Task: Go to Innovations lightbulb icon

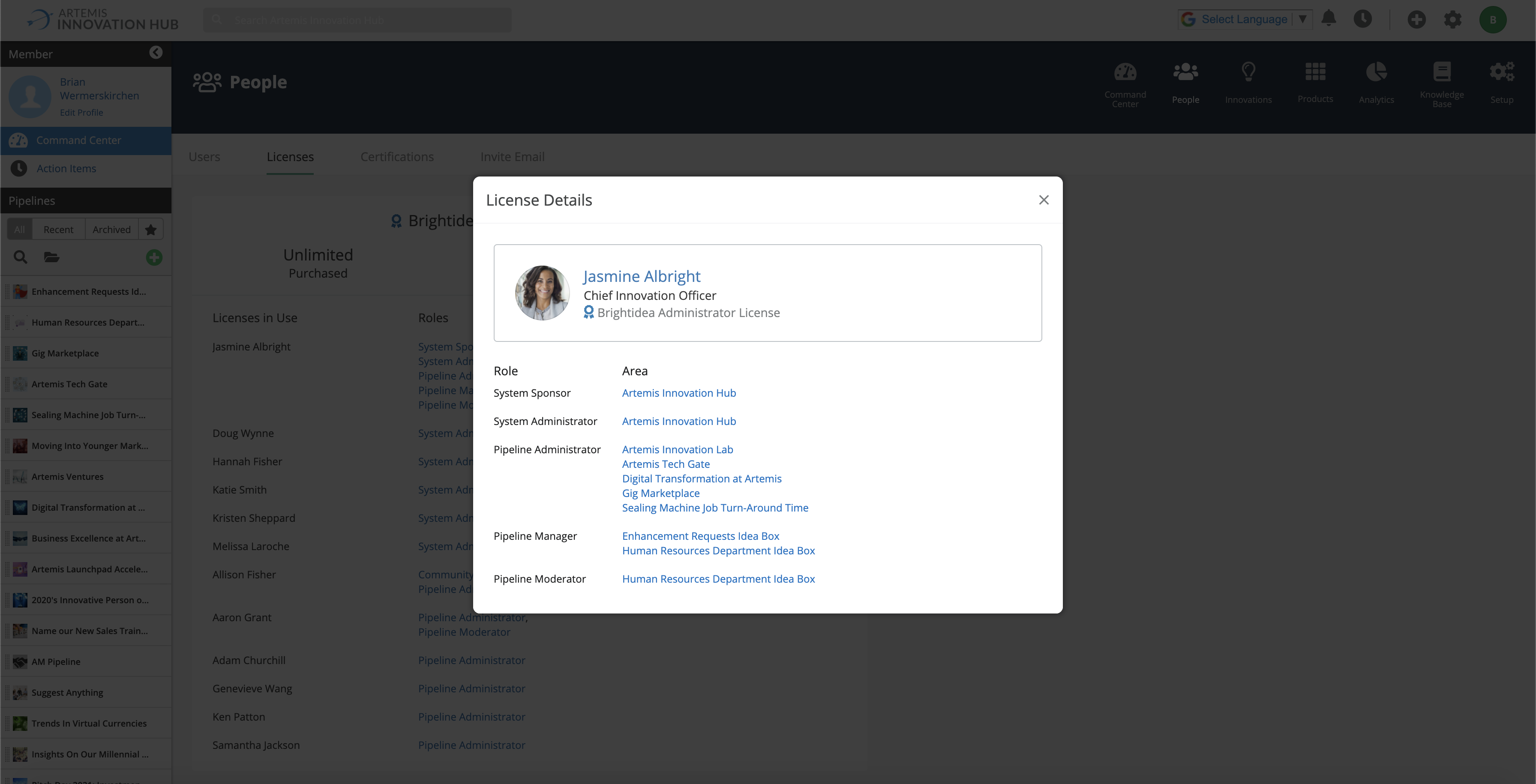Action: (1248, 84)
